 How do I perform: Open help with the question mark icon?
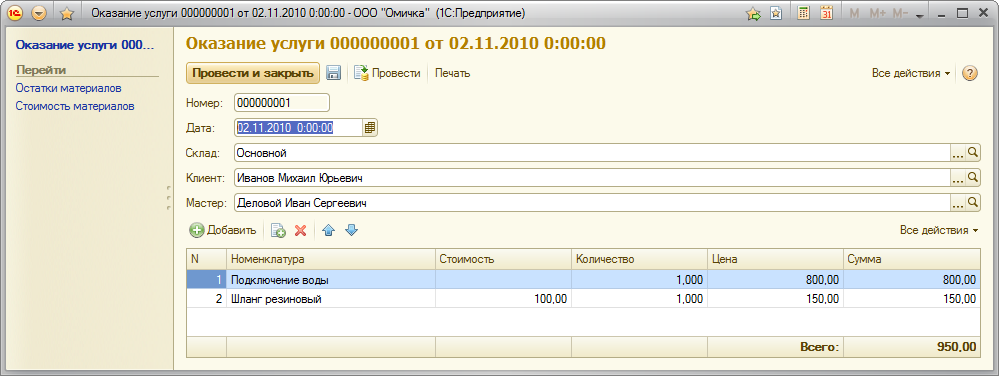[x=969, y=73]
